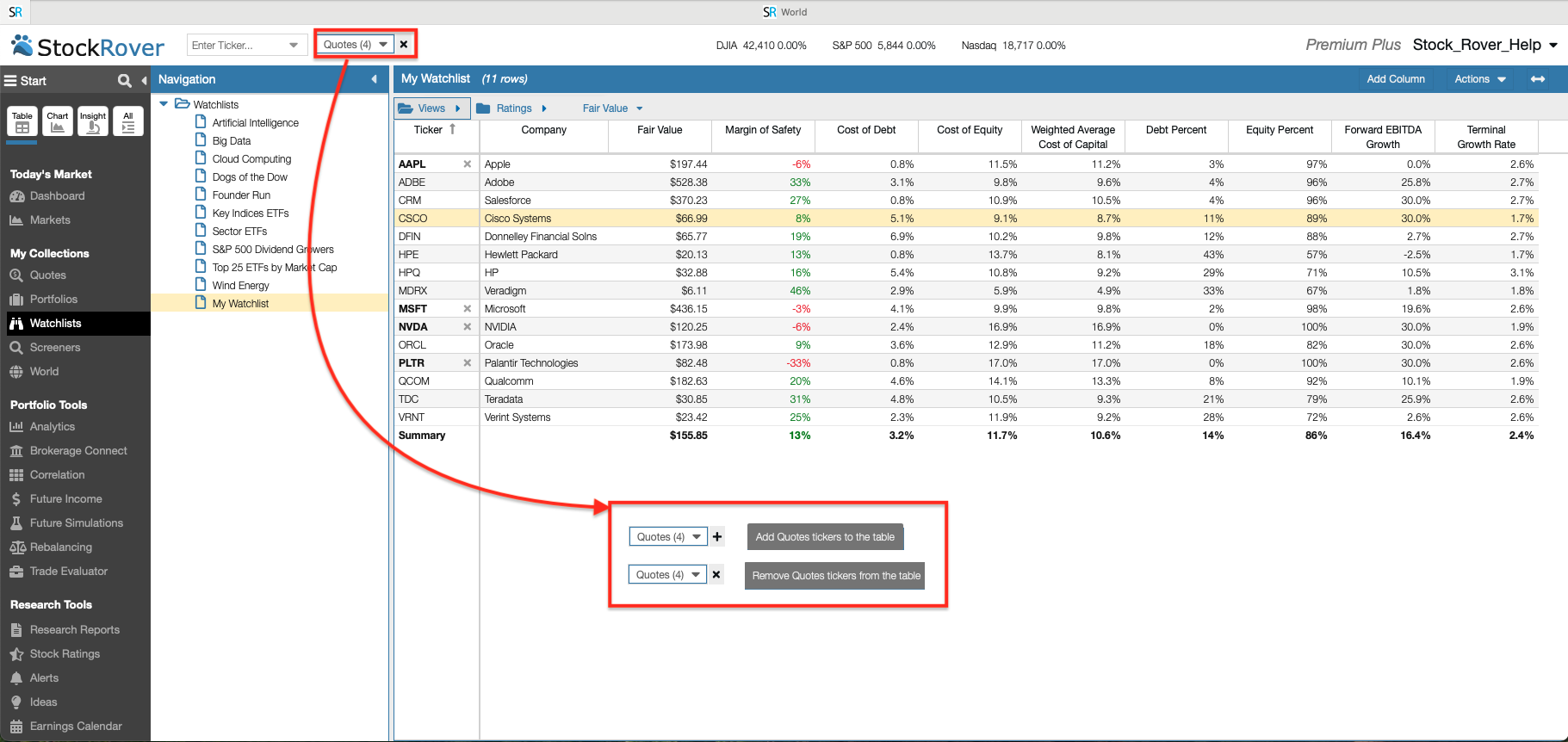
Task: Open the Stock_Rover_Help account menu
Action: pos(1485,45)
